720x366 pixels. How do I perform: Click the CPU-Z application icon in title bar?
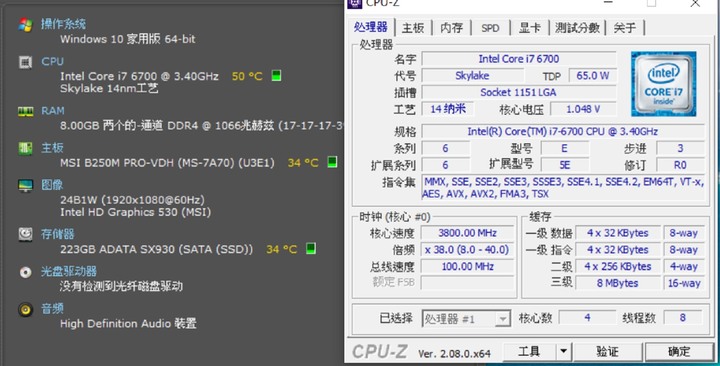[354, 3]
